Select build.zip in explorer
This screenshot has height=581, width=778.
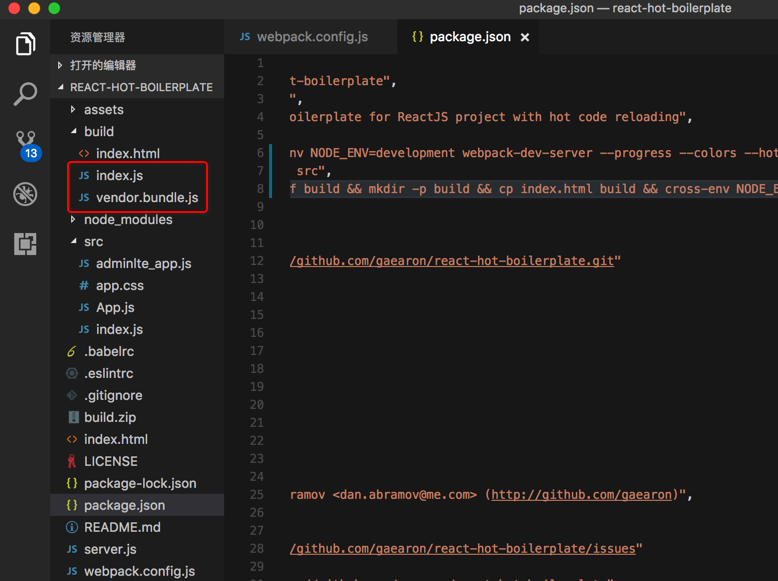tap(137, 417)
